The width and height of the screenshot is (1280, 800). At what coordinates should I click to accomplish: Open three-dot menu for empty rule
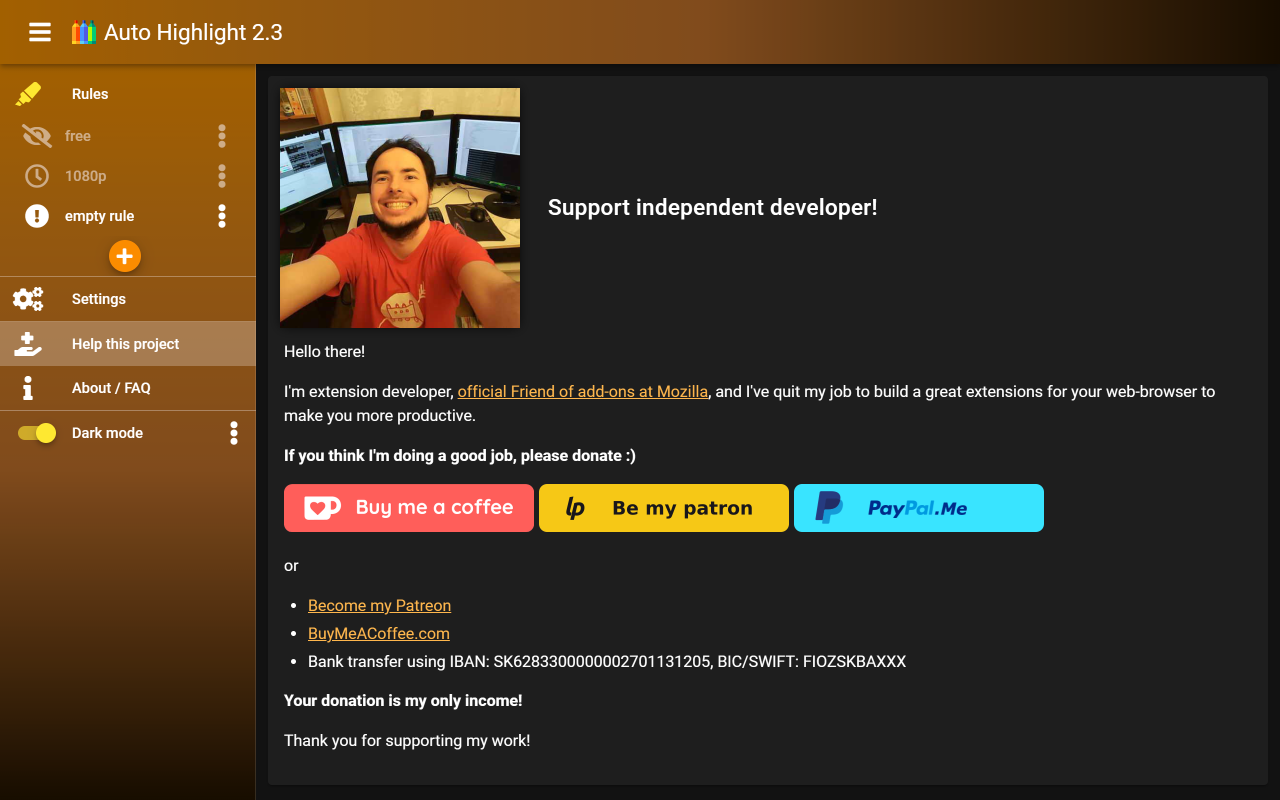222,216
